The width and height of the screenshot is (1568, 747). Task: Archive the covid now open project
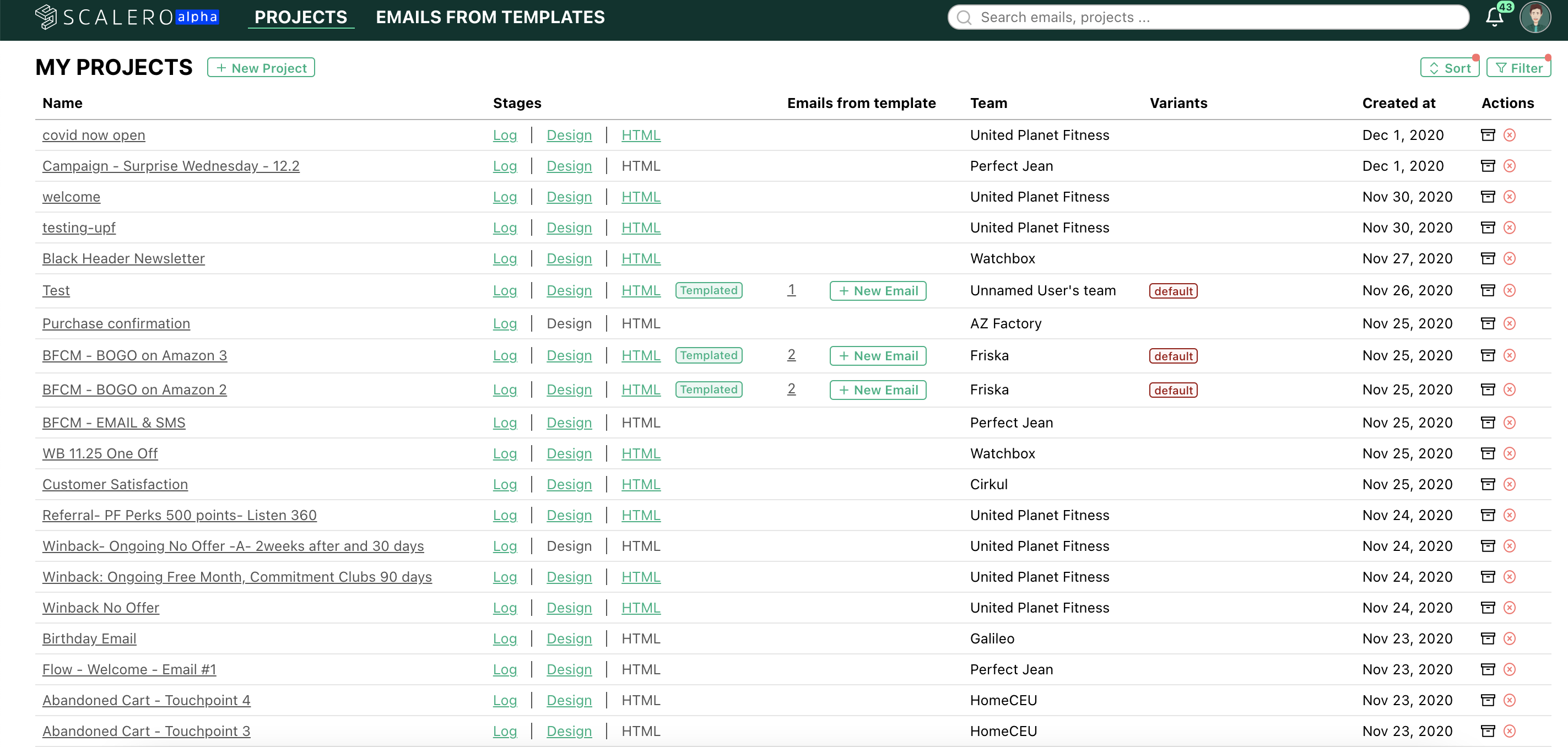[1487, 135]
